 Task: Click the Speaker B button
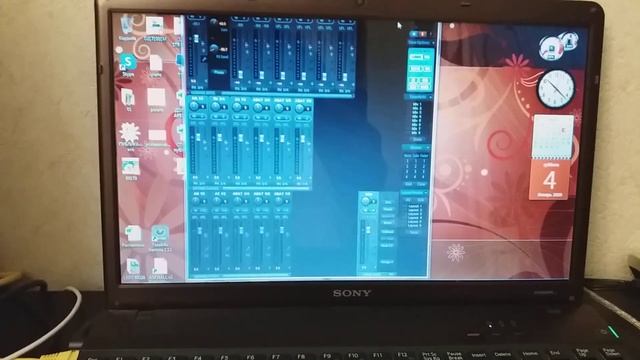tap(388, 216)
